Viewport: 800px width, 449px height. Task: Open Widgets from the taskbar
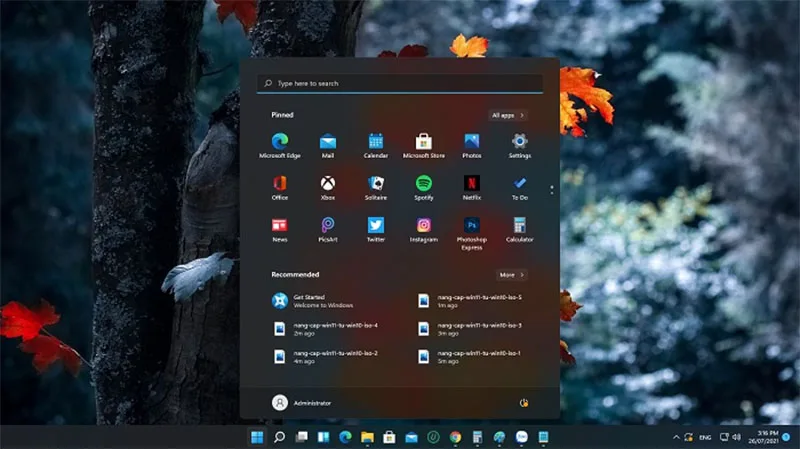click(323, 437)
